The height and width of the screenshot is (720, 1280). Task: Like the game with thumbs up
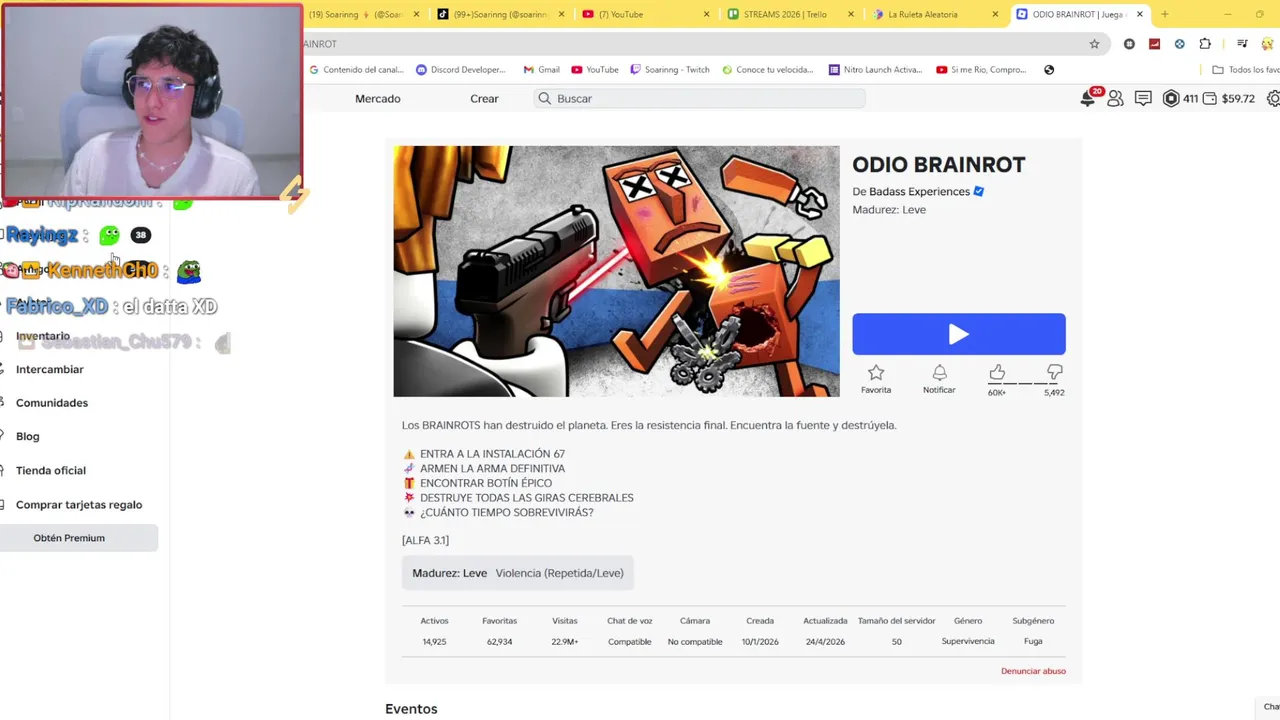click(997, 373)
